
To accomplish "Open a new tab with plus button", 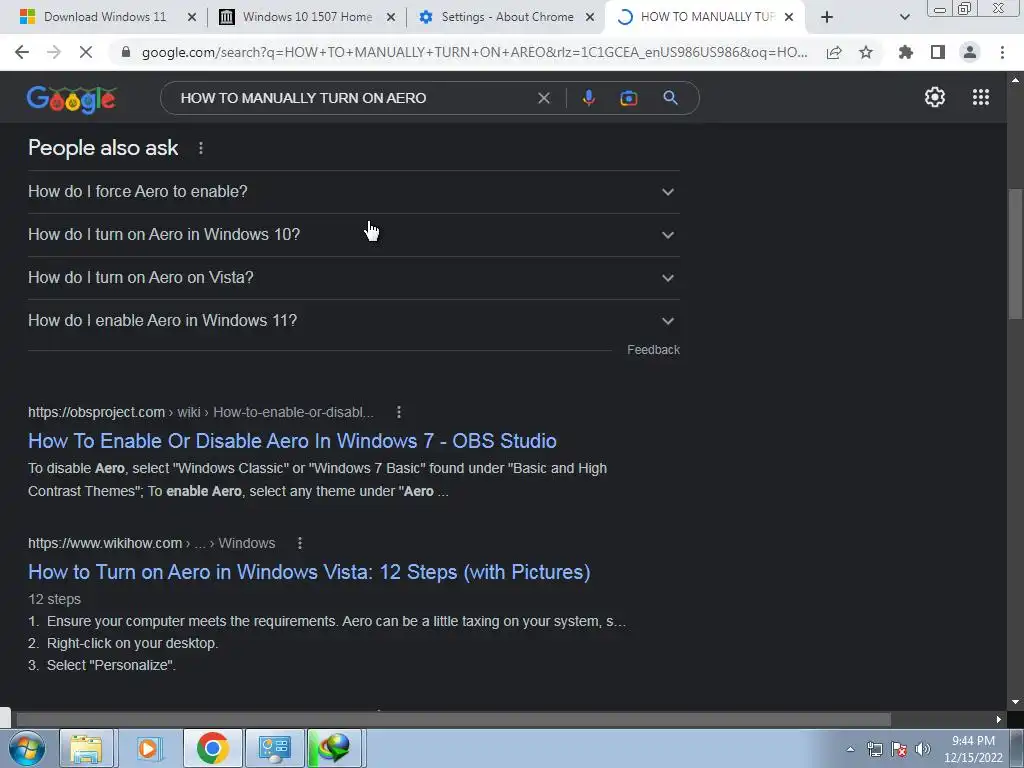I will (x=827, y=17).
